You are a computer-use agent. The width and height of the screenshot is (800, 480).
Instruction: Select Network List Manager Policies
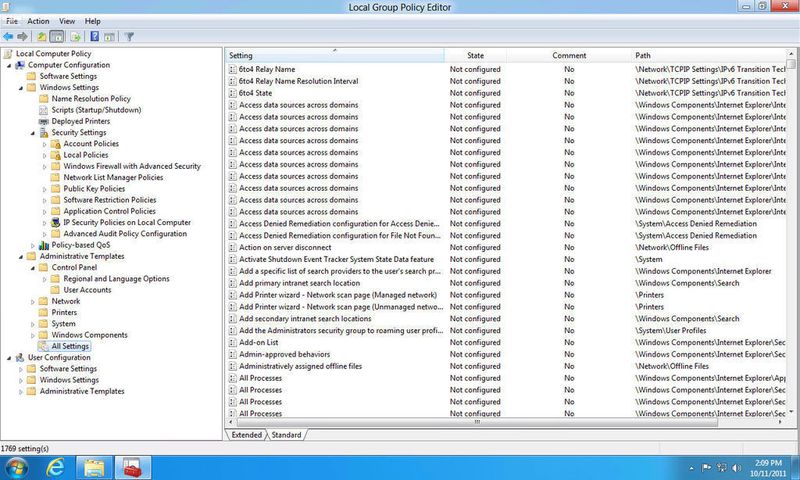(113, 178)
